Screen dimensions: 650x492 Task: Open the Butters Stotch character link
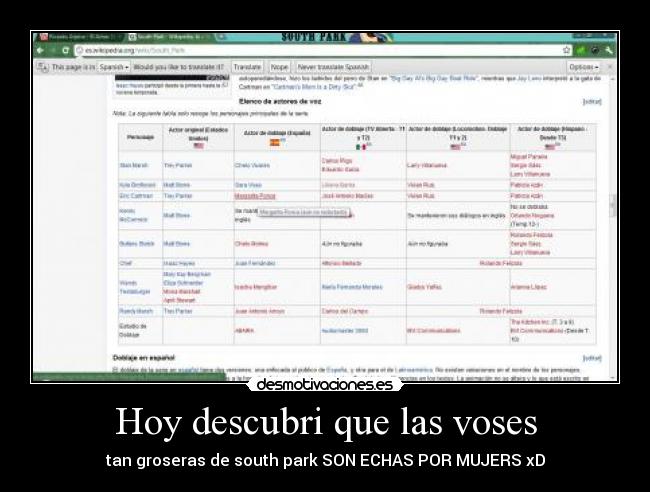coord(136,244)
